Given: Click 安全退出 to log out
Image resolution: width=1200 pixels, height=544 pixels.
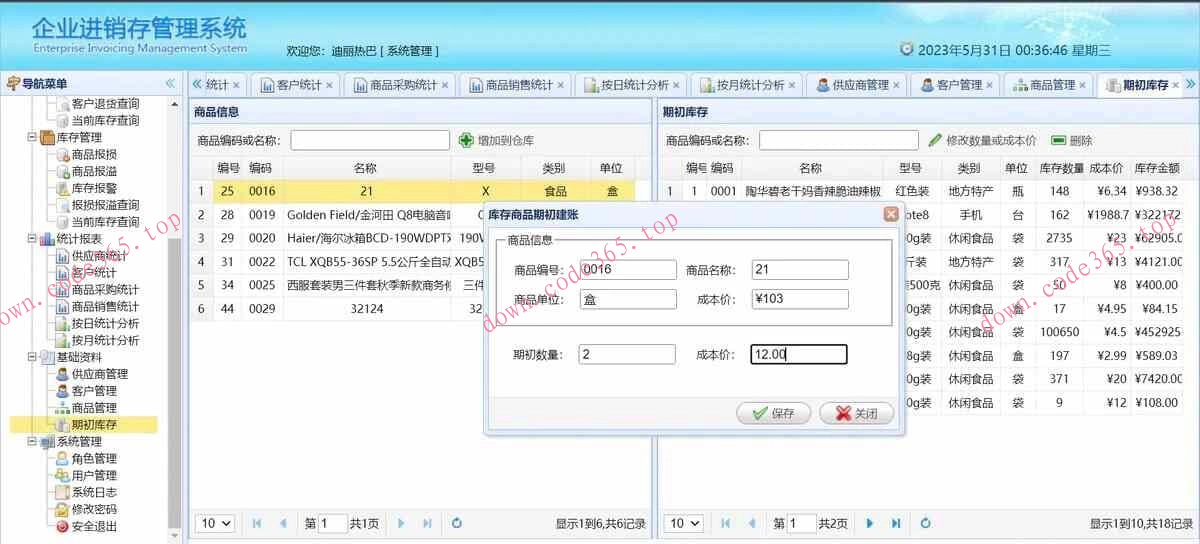Looking at the screenshot, I should coord(94,527).
